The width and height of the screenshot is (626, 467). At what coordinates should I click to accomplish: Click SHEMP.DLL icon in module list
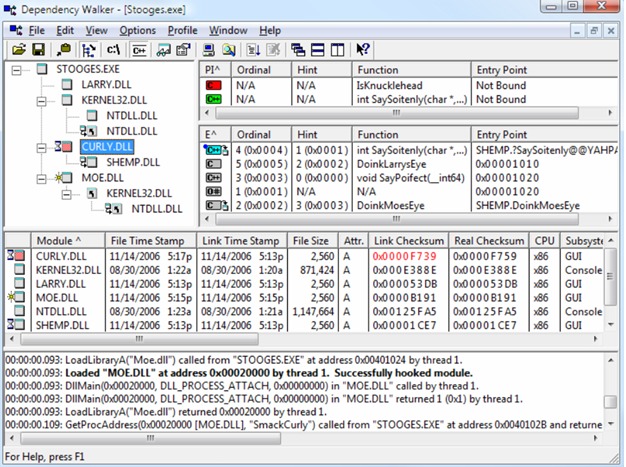16,325
